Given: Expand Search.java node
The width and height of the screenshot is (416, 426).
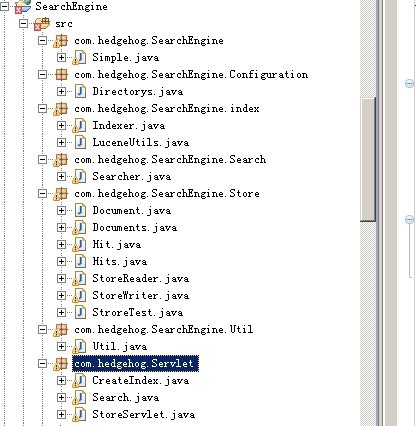Looking at the screenshot, I should click(x=61, y=398).
